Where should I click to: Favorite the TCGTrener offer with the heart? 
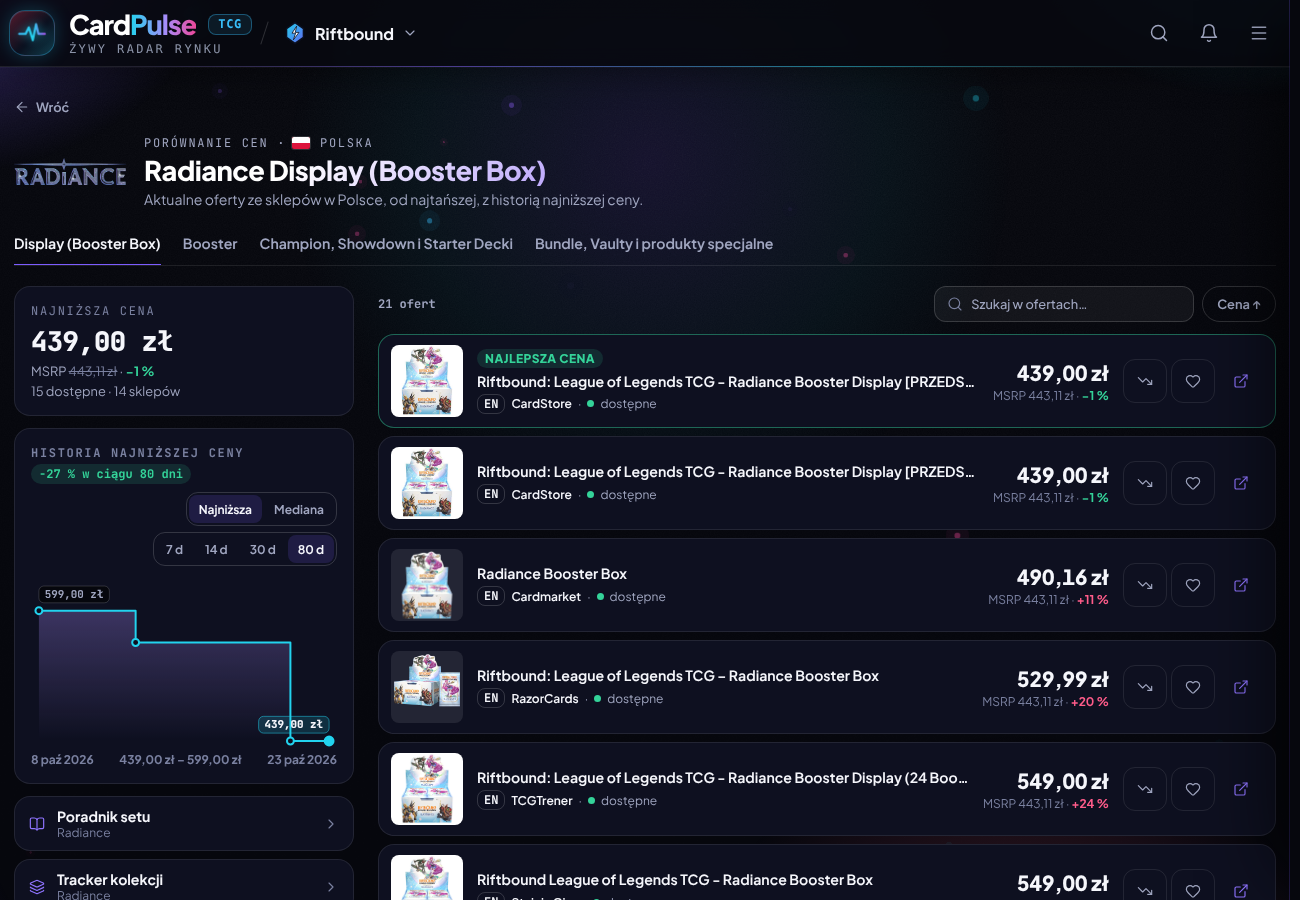(1193, 789)
